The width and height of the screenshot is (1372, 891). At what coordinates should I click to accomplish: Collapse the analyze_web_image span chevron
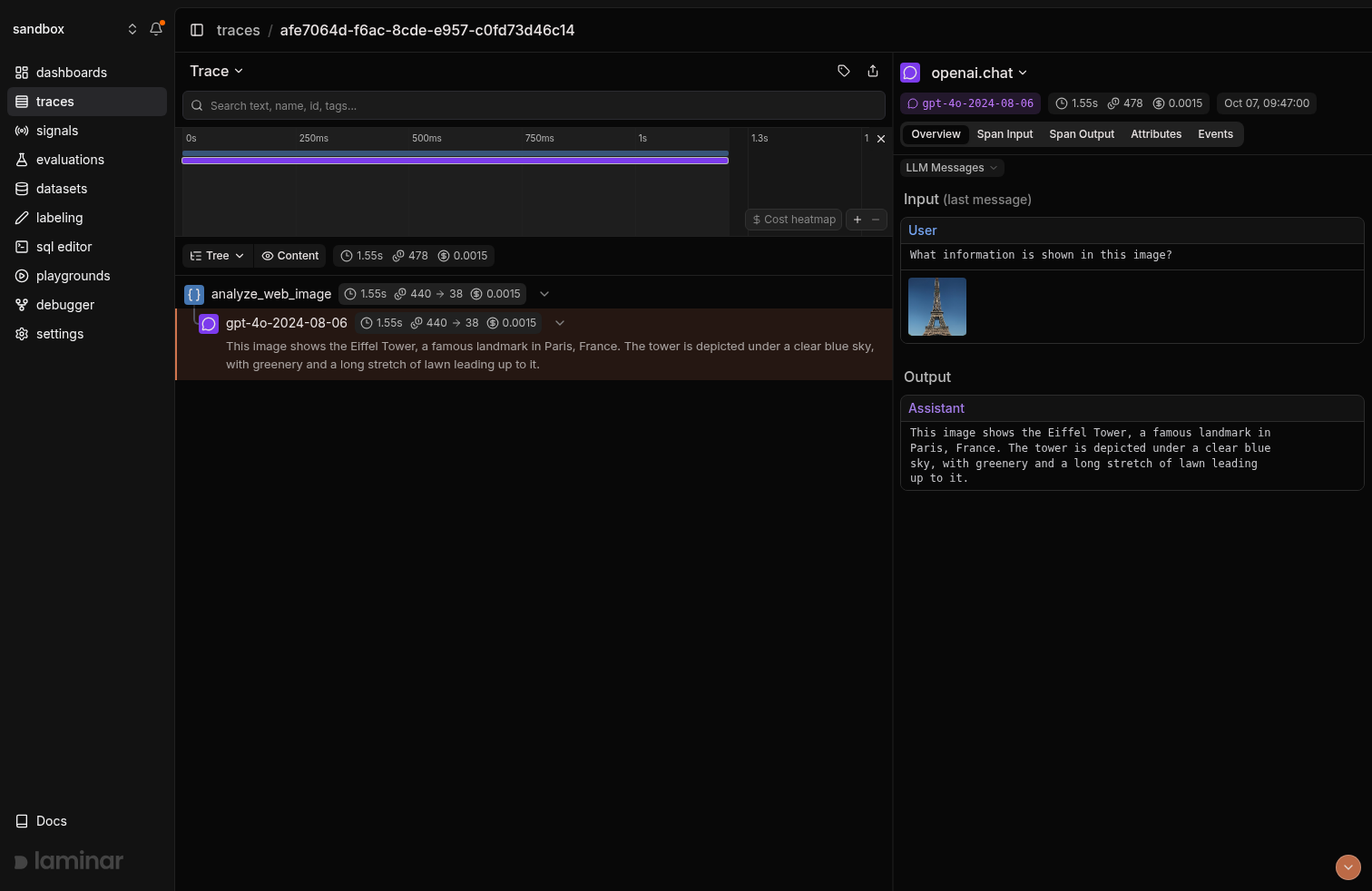544,294
